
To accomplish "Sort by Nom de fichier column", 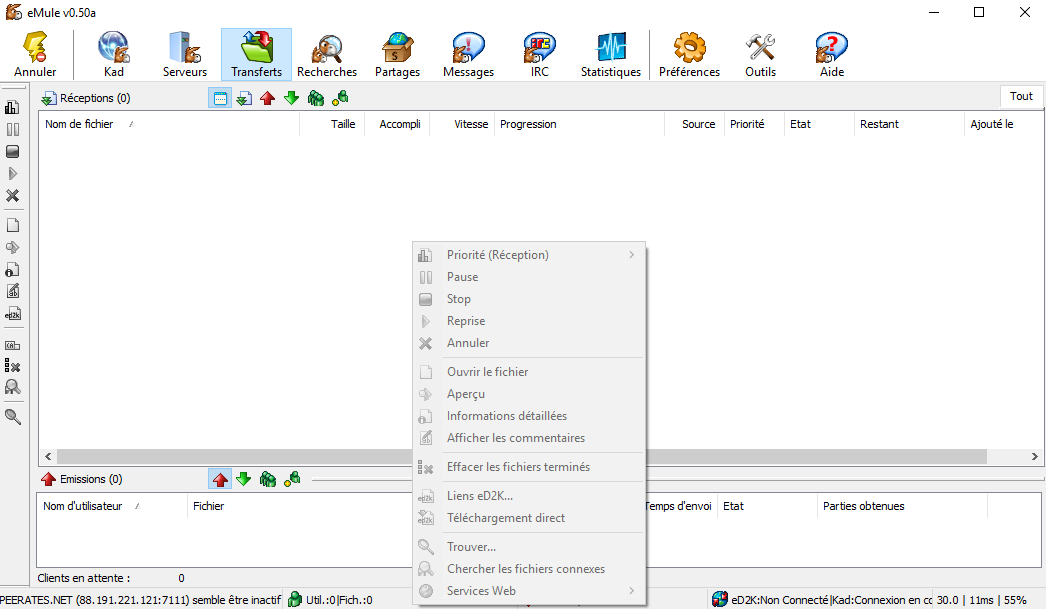I will pyautogui.click(x=169, y=124).
